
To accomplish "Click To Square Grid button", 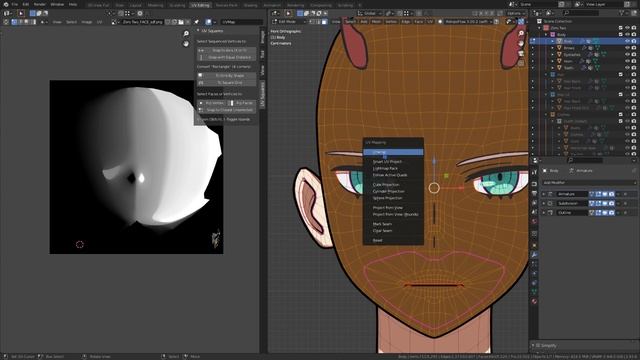I will click(227, 82).
